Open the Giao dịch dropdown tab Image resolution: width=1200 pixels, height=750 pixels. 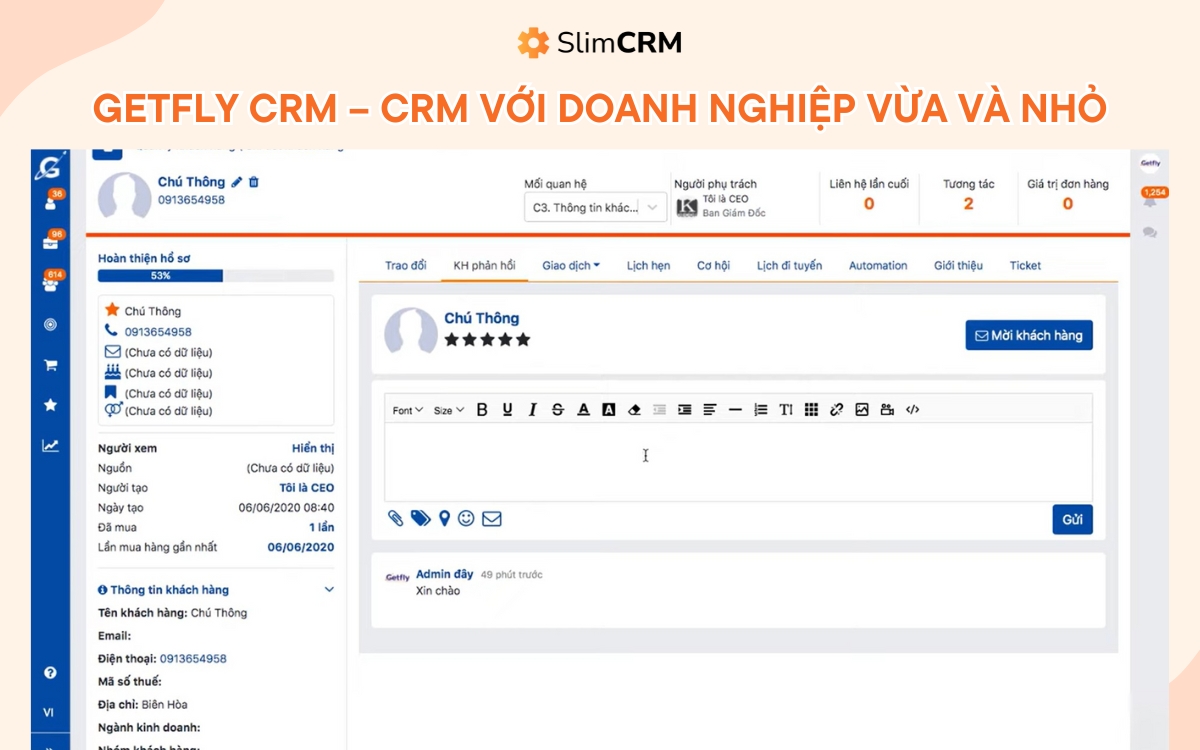pyautogui.click(x=572, y=265)
